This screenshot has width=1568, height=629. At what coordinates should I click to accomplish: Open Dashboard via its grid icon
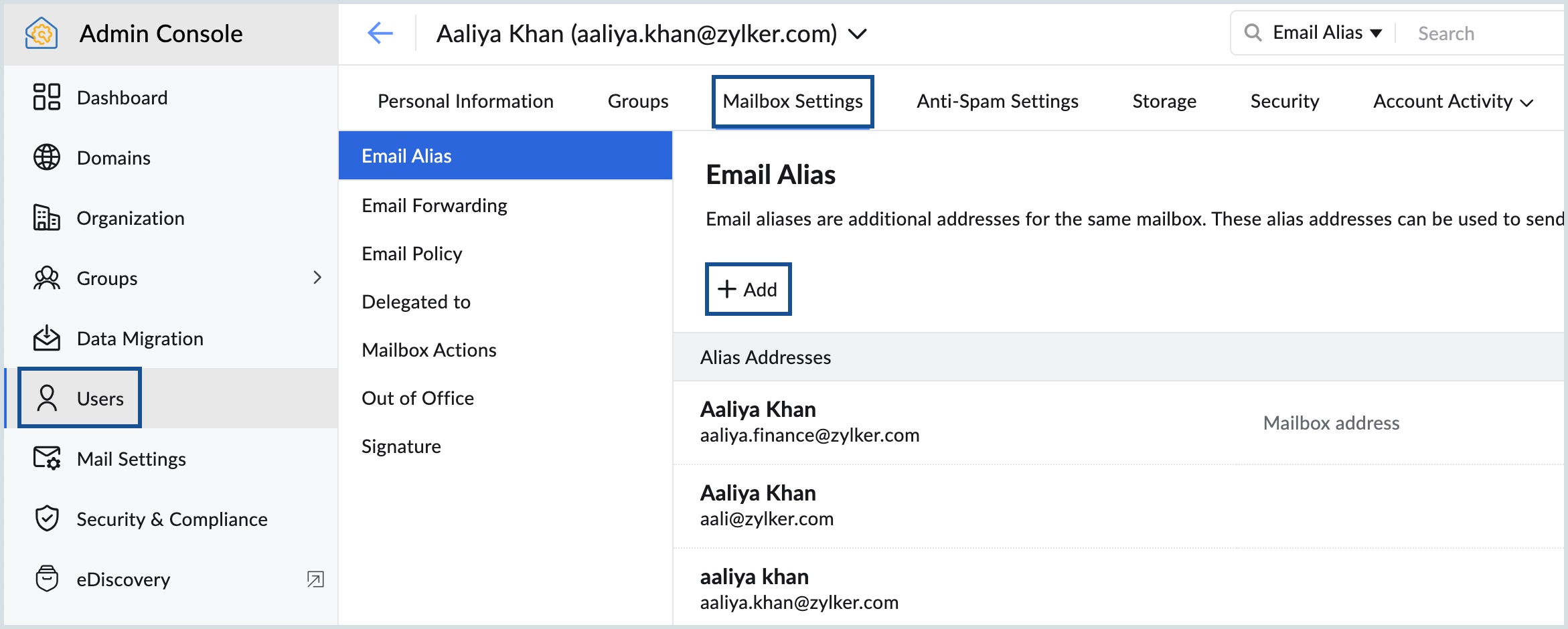[47, 97]
